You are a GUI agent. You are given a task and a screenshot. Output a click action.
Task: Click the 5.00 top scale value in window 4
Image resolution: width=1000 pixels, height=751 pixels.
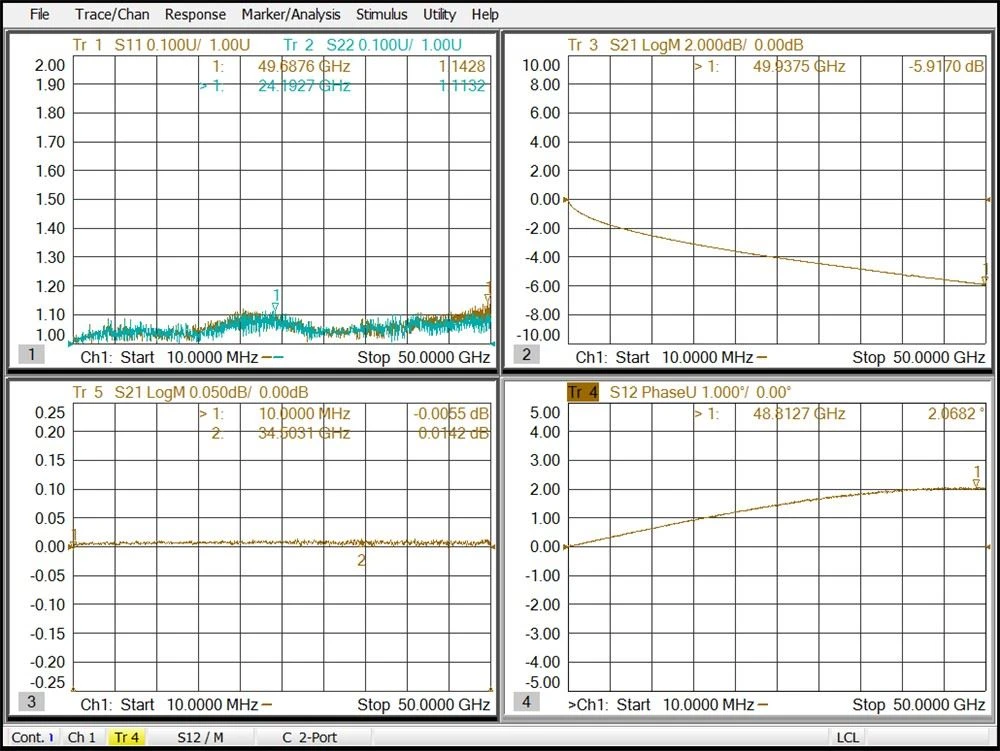(x=545, y=412)
